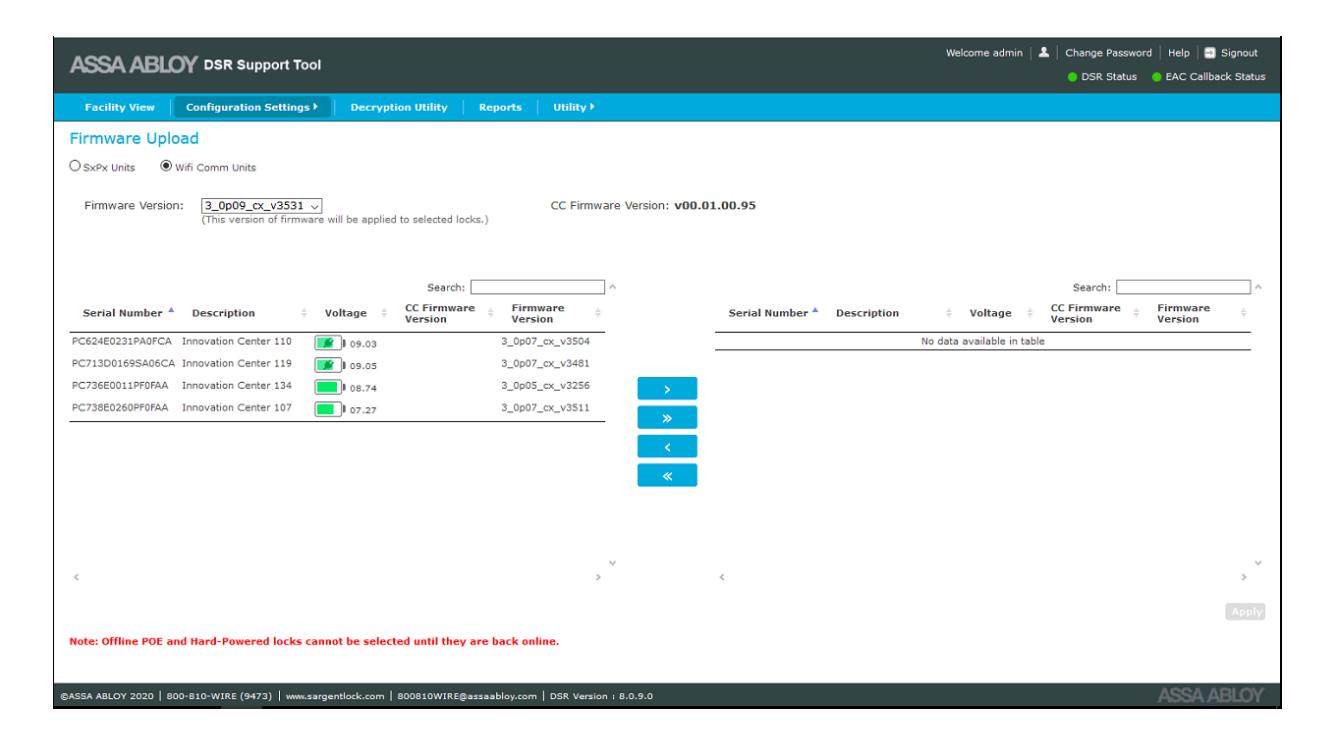Expand the Configuration Settings menu

click(x=253, y=107)
